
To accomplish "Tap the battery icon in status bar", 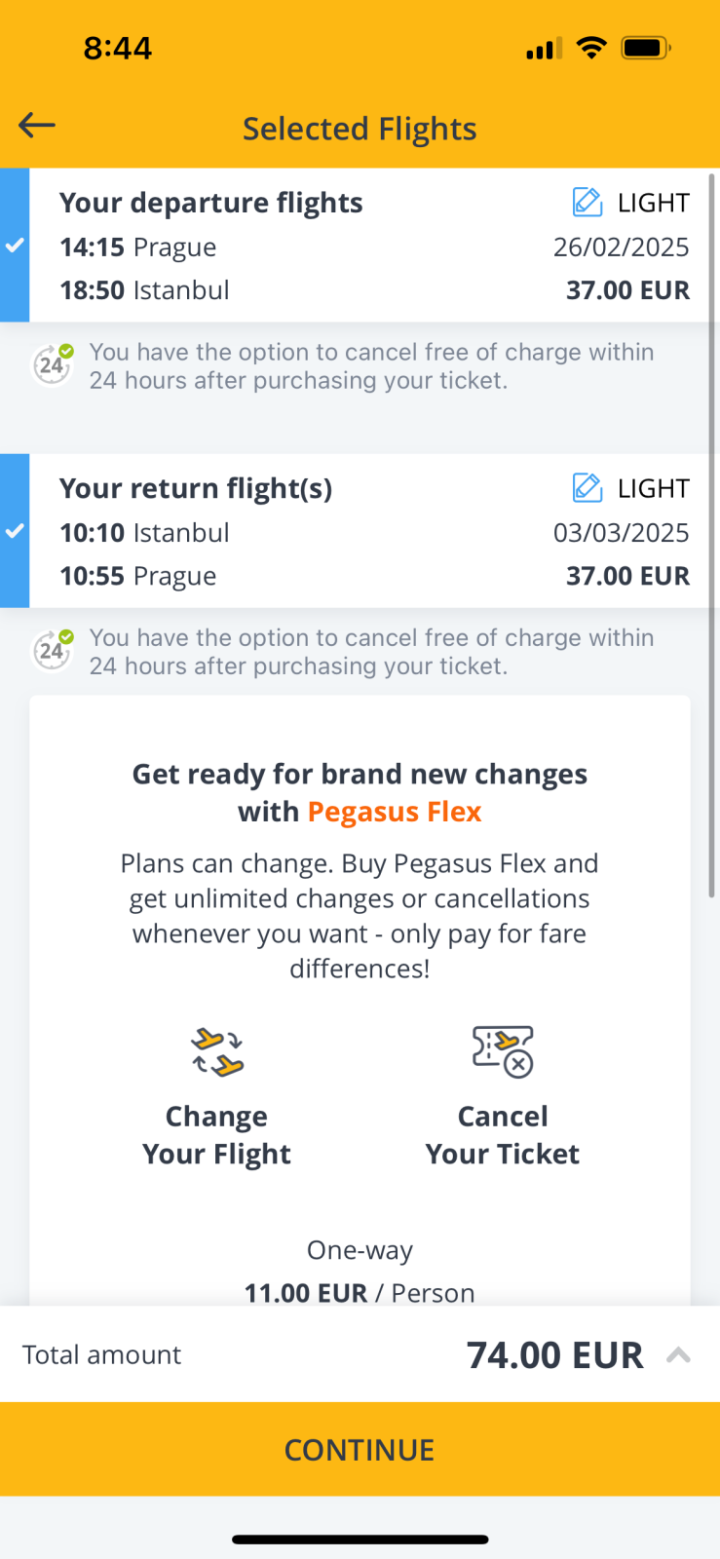I will 645,48.
